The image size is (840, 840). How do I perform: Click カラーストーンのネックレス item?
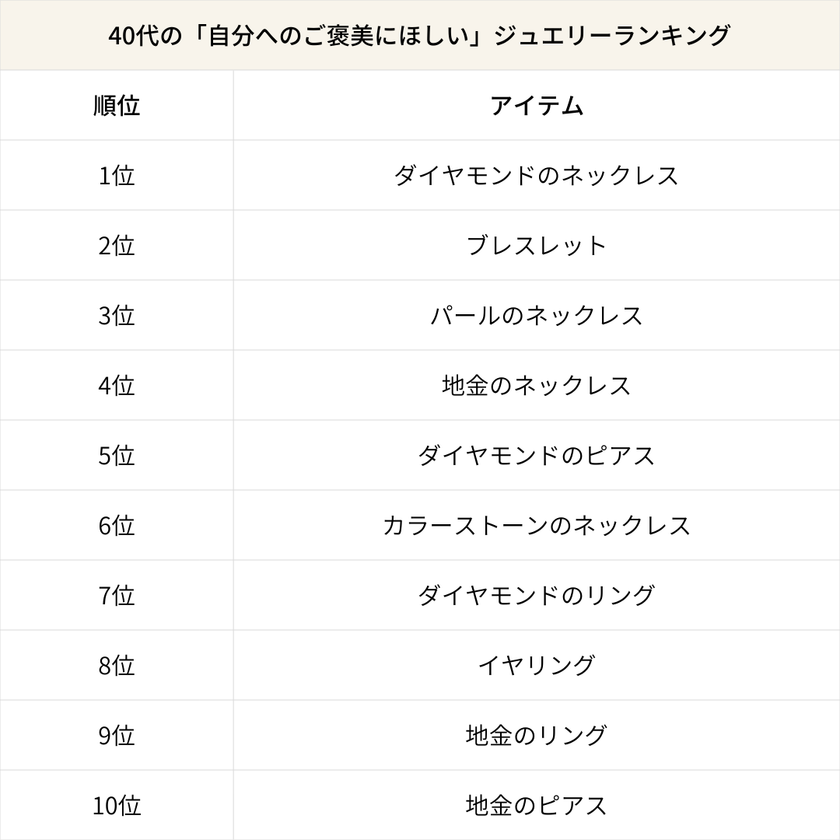coord(536,526)
